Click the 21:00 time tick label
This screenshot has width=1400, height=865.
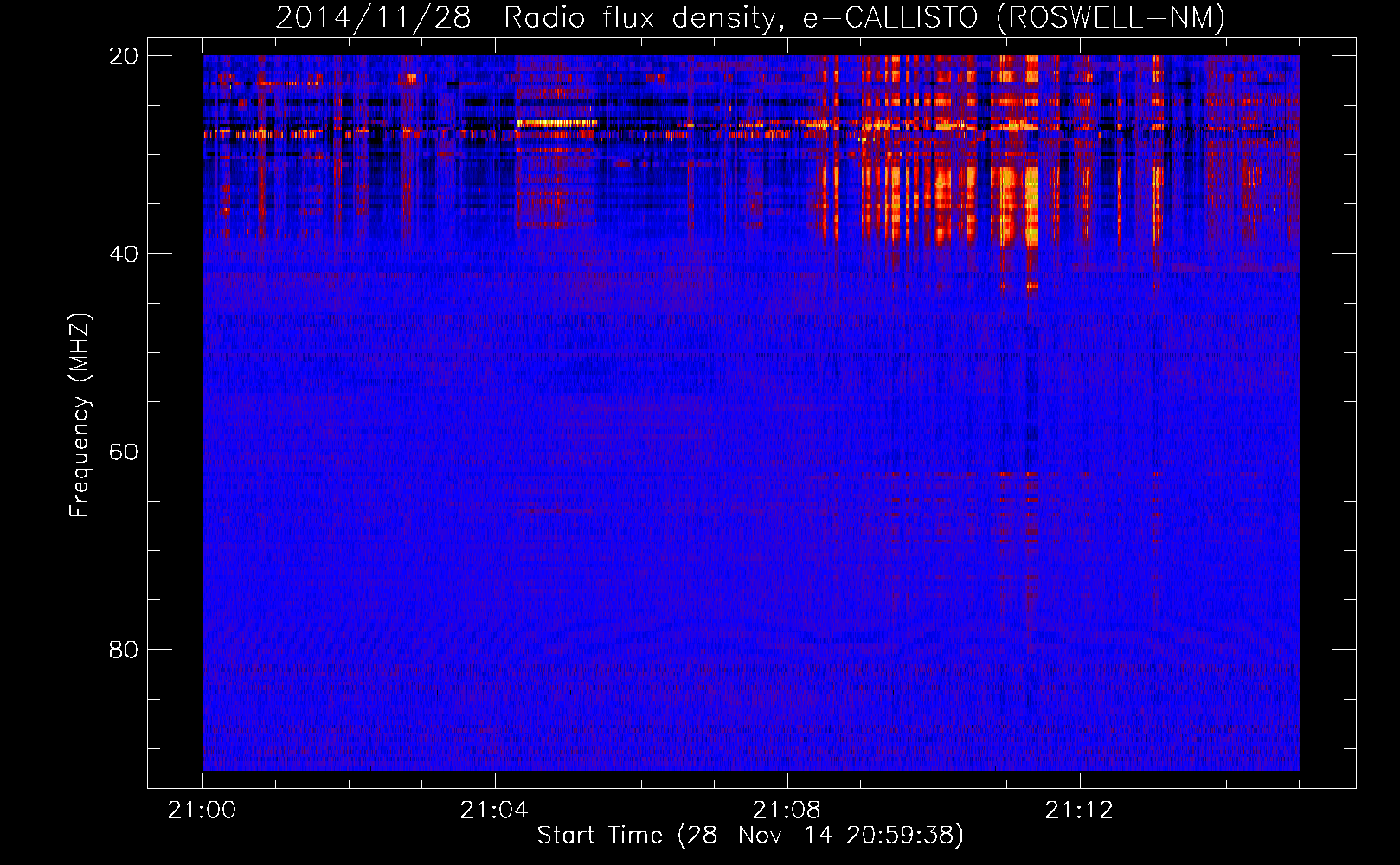point(202,810)
